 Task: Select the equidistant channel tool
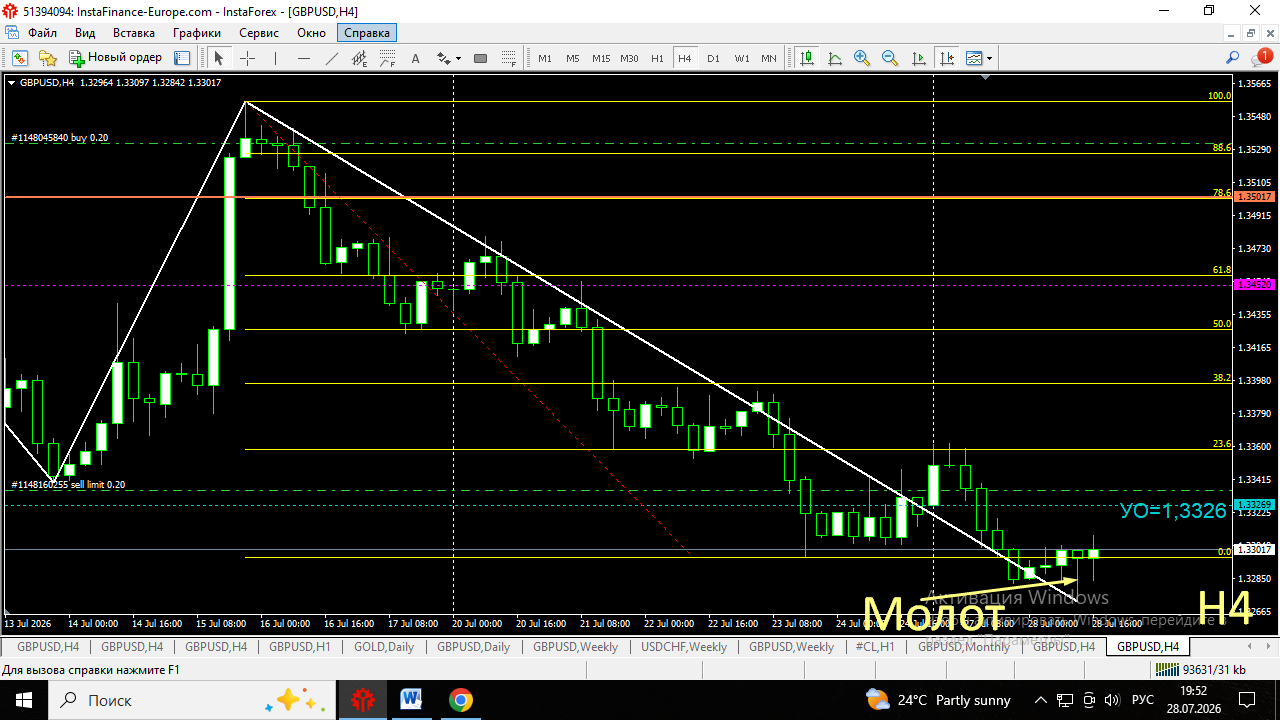359,58
